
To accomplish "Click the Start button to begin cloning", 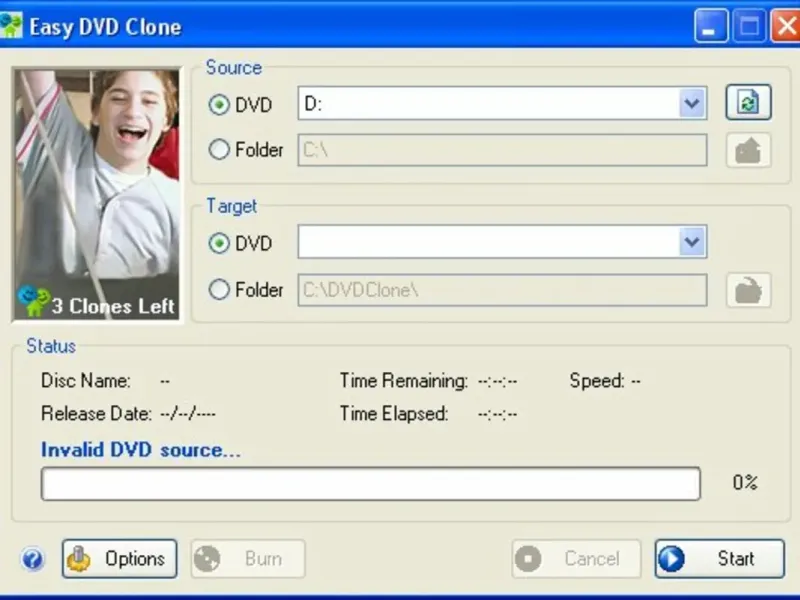I will point(719,559).
